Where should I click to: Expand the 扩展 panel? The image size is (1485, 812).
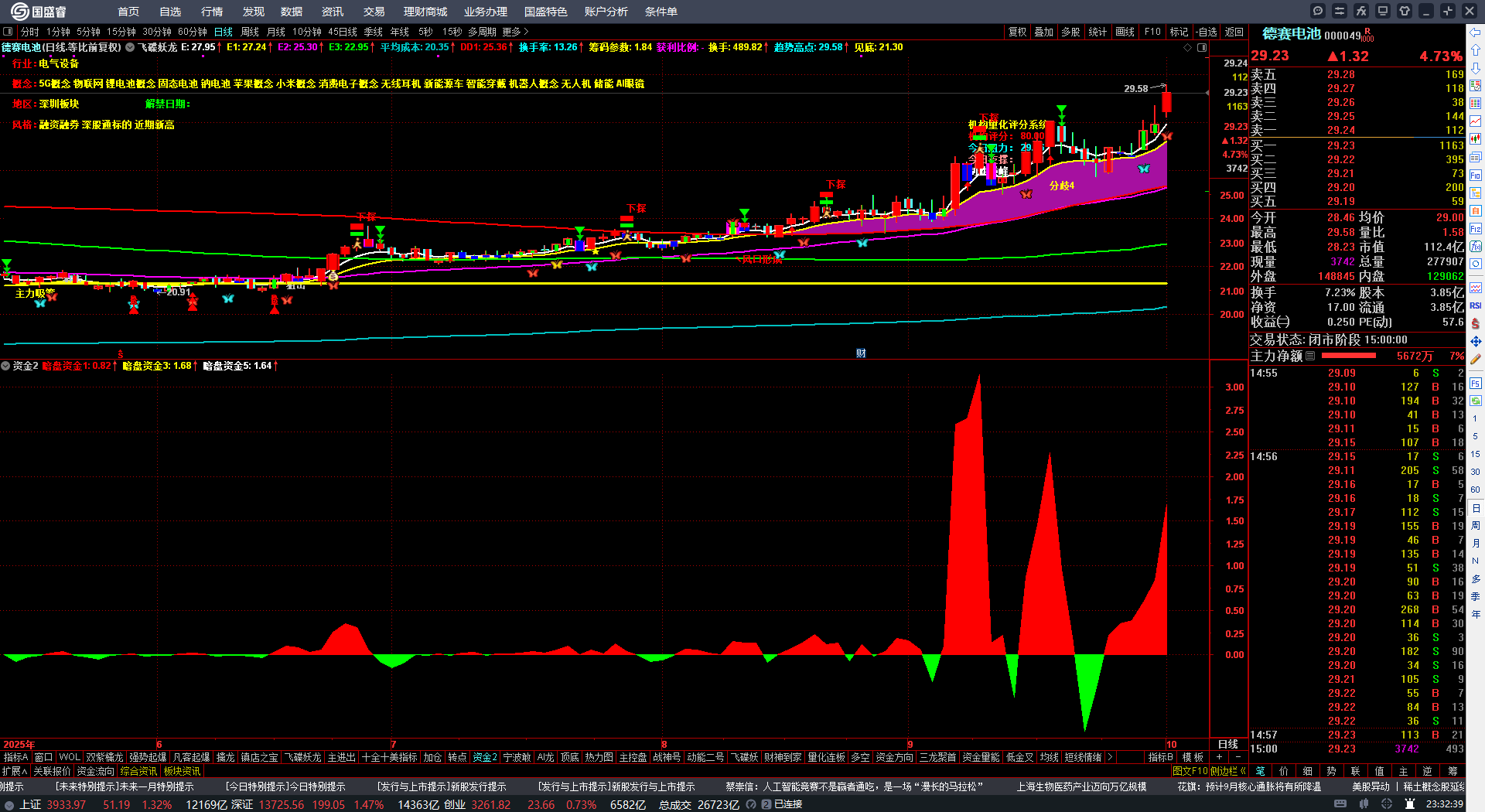[15, 771]
